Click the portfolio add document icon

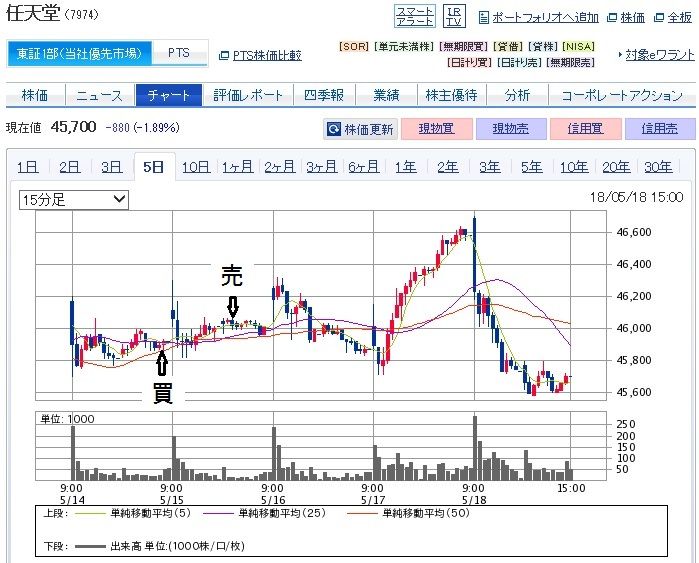[484, 18]
